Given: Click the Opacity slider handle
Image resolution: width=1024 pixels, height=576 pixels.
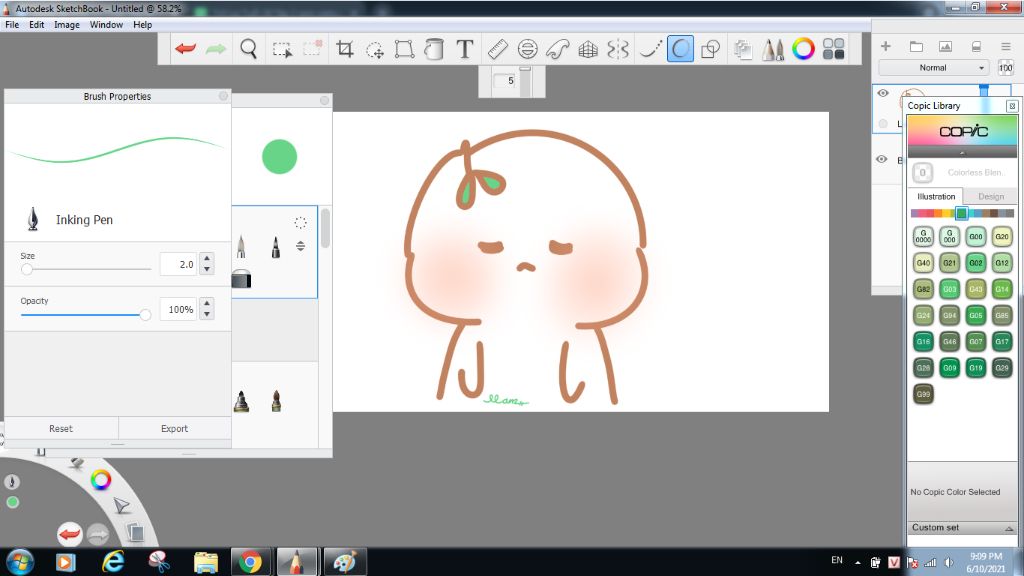Looking at the screenshot, I should coord(145,315).
